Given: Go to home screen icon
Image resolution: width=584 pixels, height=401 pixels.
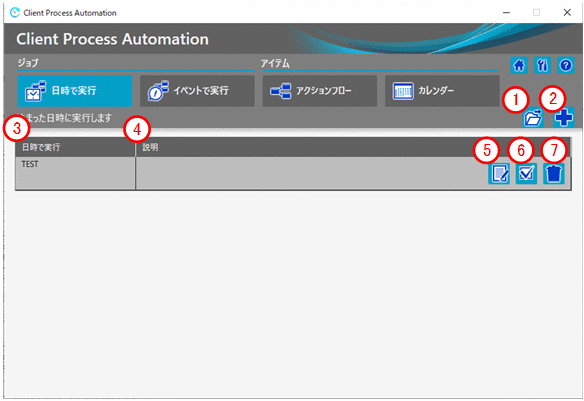Looking at the screenshot, I should pos(519,66).
